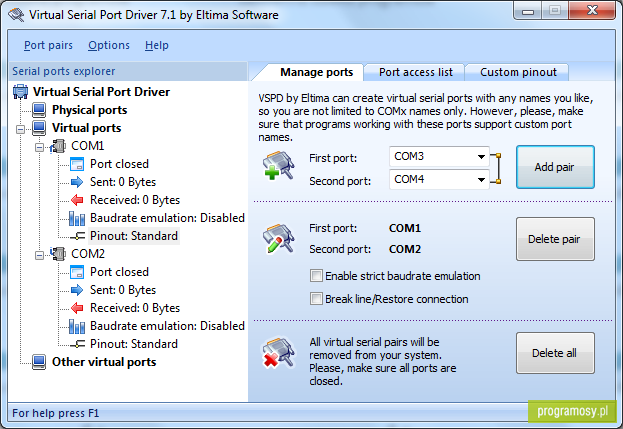Viewport: 623px width, 429px height.
Task: Click COM2 red Received arrow icon
Action: (77, 308)
